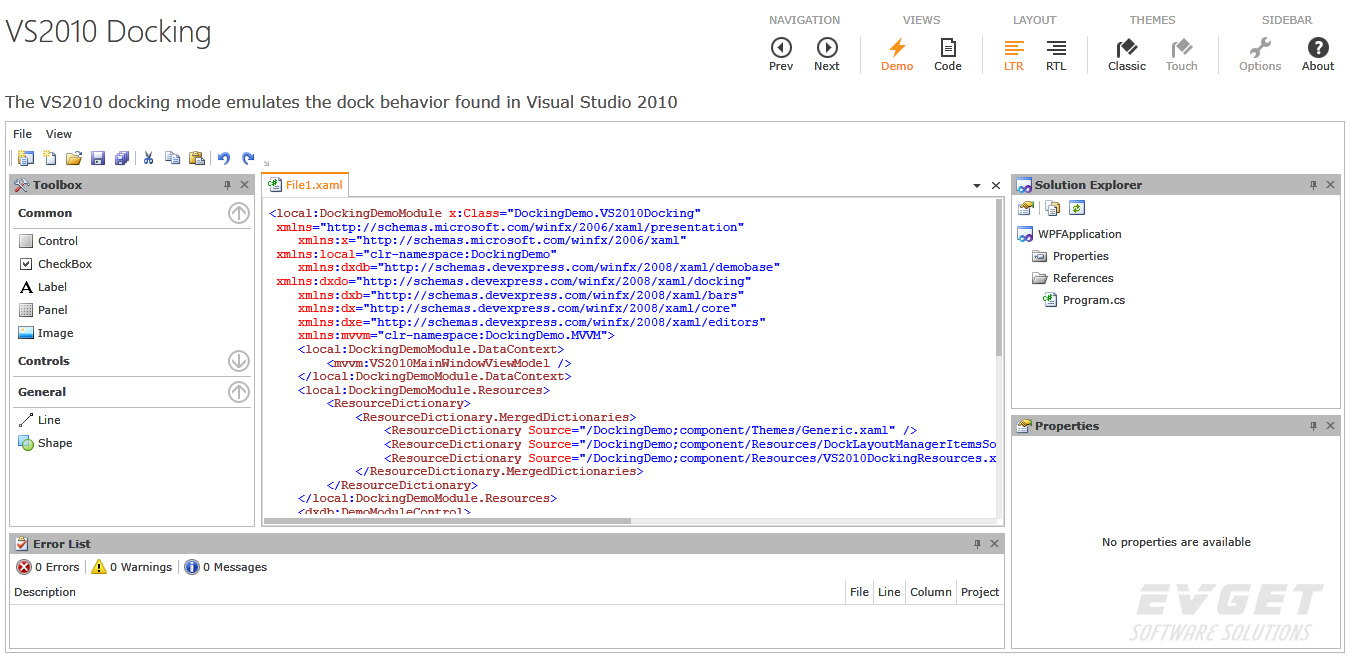This screenshot has width=1363, height=667.
Task: Click the Cut scissors icon
Action: (x=149, y=158)
